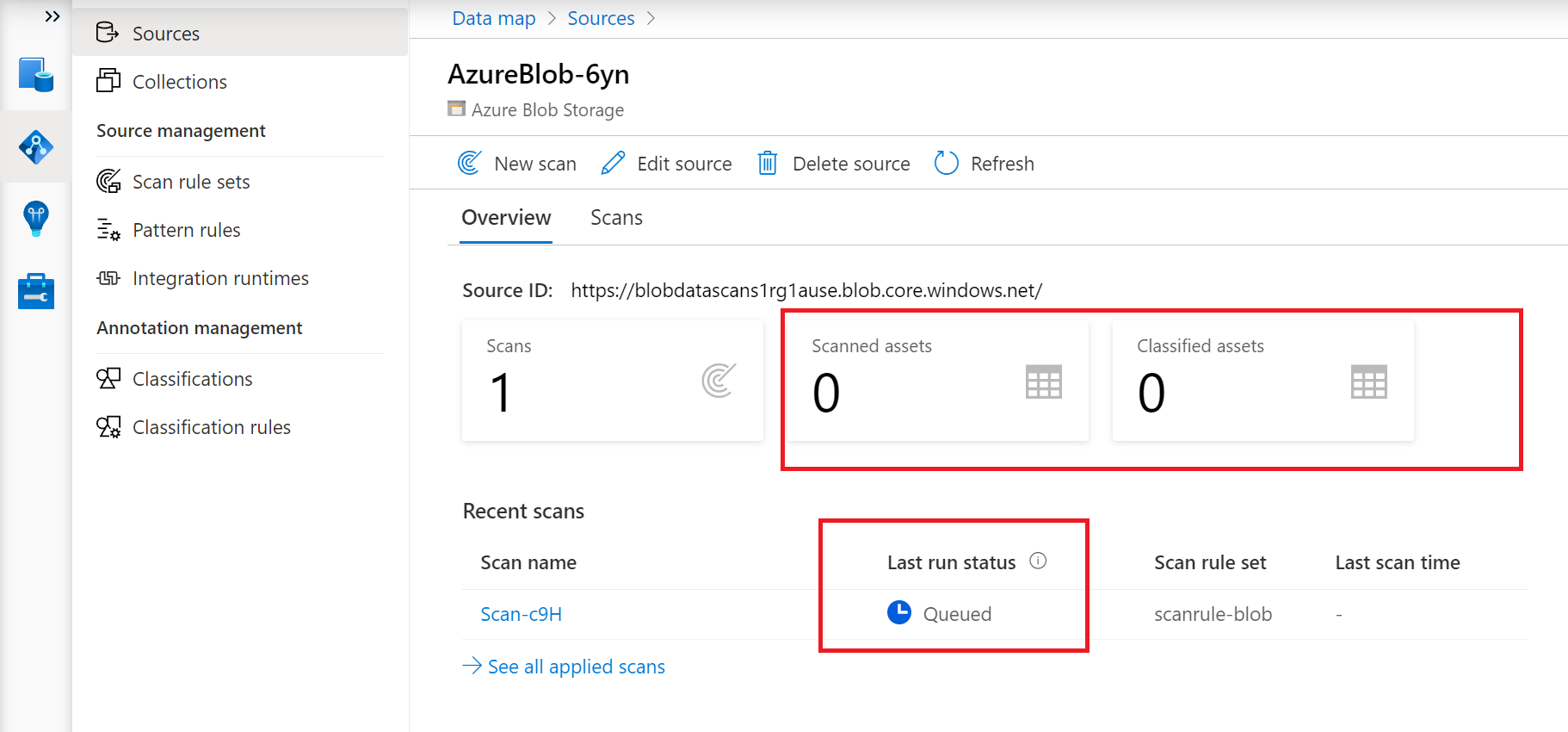Open the Data catalog icon in left rail
This screenshot has height=732, width=1568.
coord(36,75)
